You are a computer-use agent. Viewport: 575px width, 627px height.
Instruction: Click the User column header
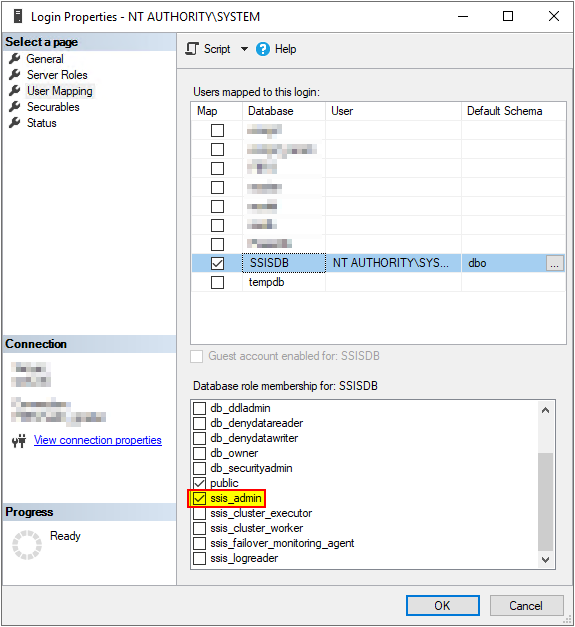393,111
